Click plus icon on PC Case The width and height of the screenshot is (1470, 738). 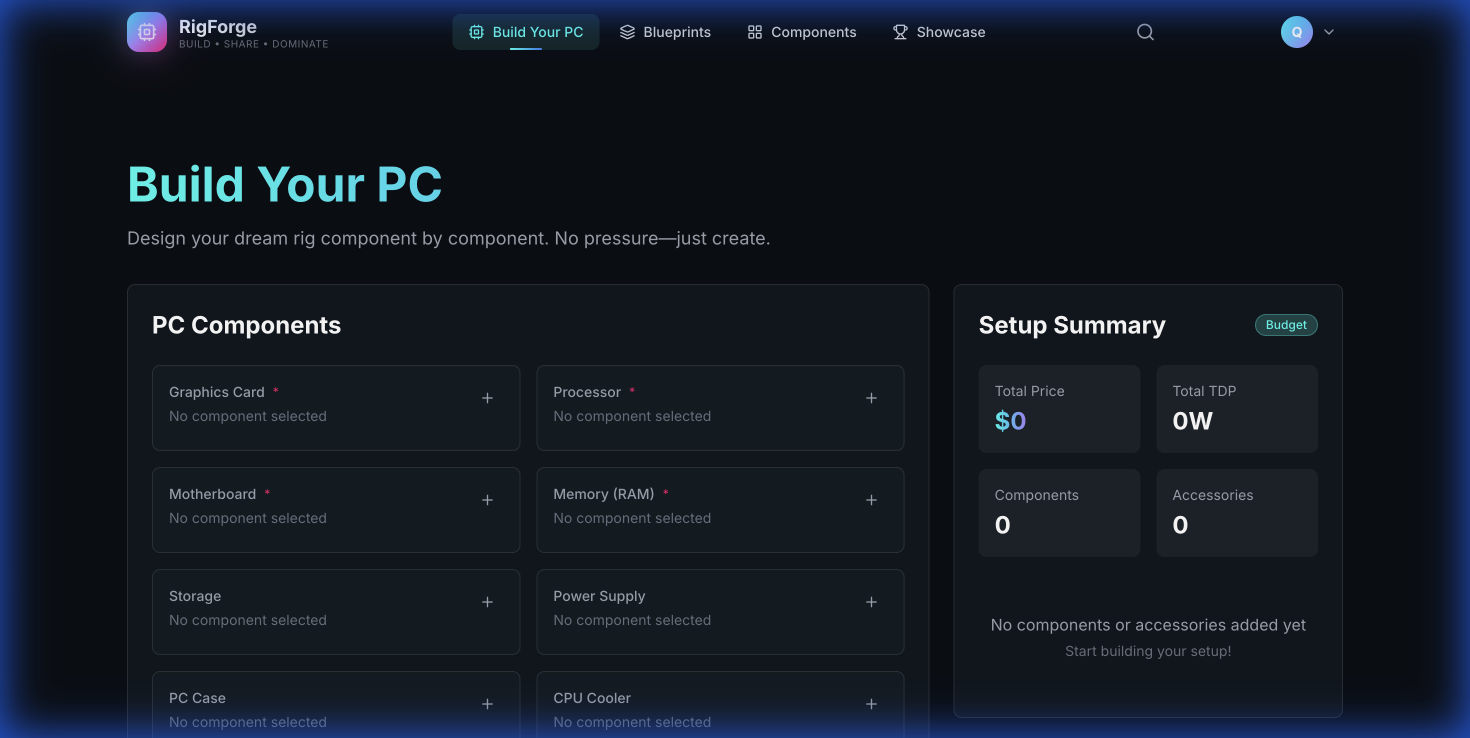(x=488, y=704)
